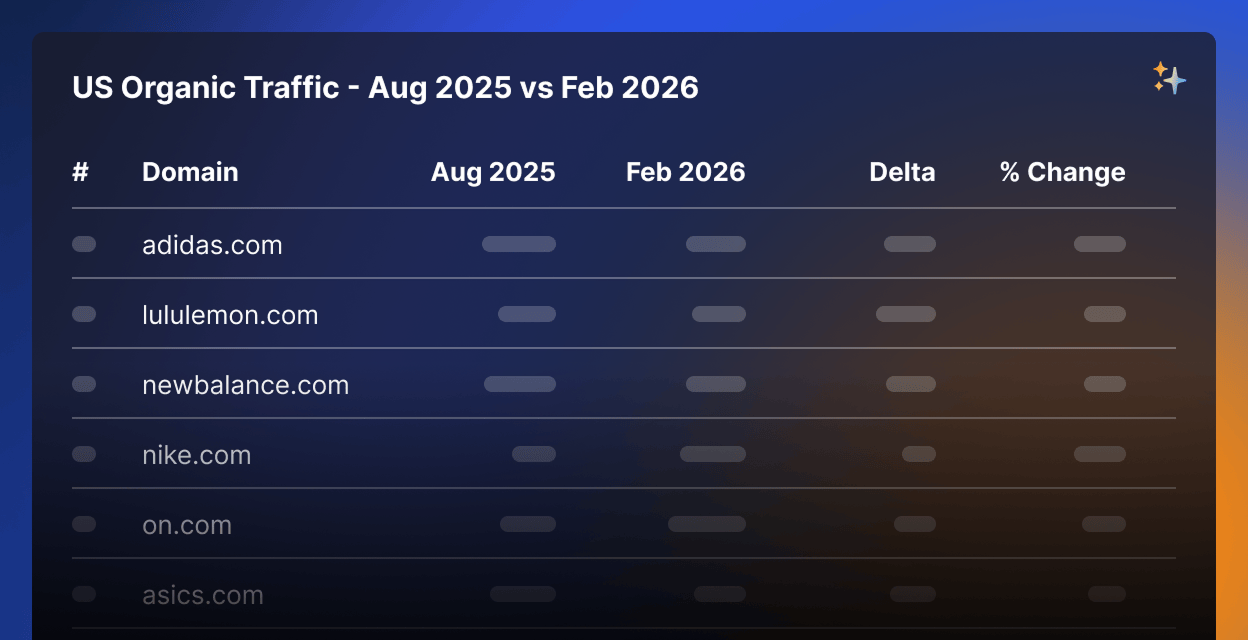Click the US Organic Traffic title

(385, 88)
